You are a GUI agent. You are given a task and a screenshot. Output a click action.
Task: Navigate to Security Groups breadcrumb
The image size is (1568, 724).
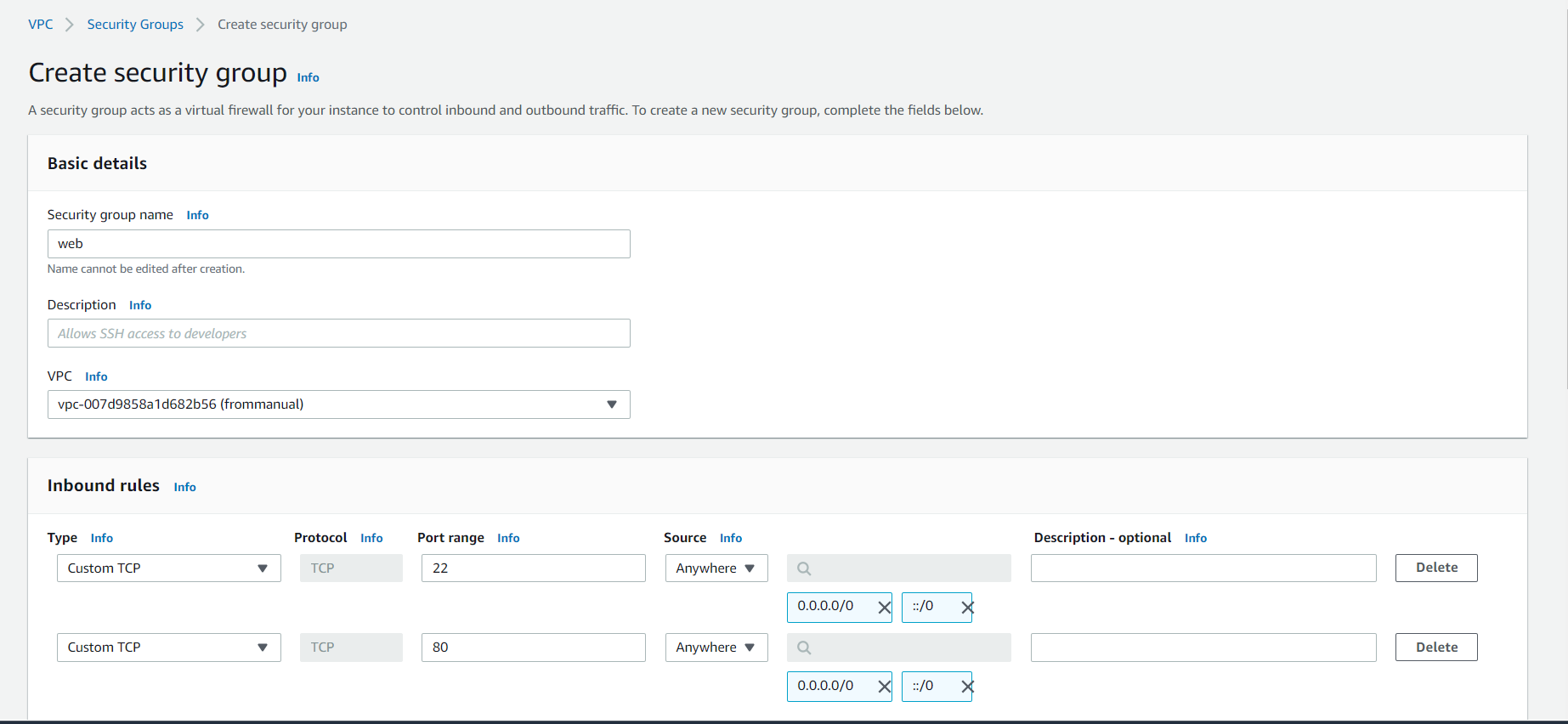tap(135, 25)
